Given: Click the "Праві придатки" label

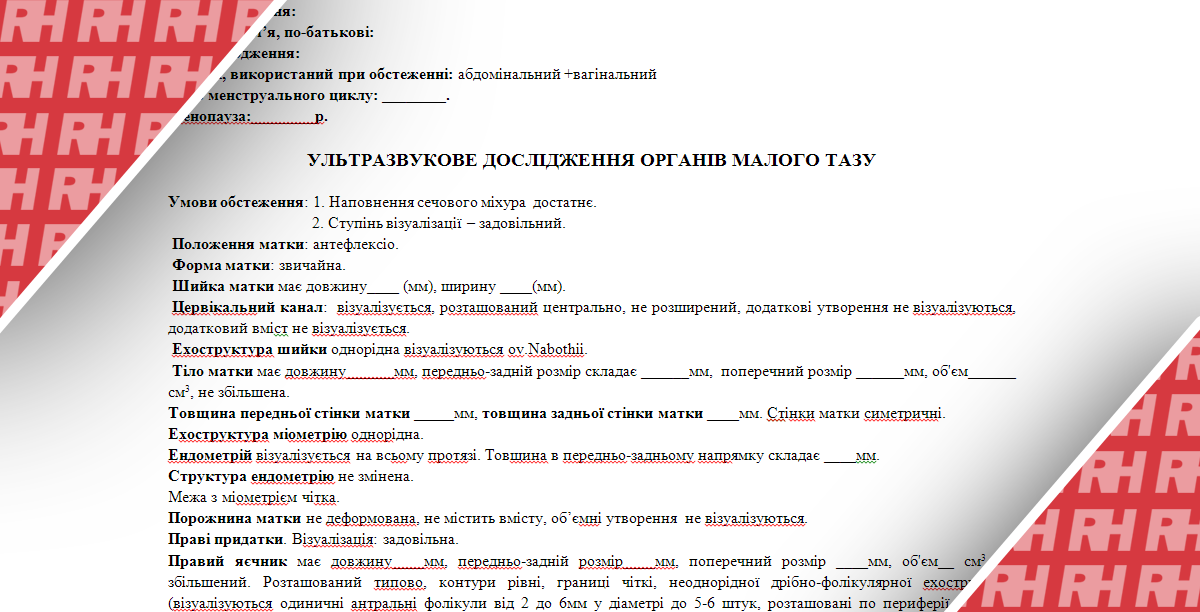Looking at the screenshot, I should 226,540.
